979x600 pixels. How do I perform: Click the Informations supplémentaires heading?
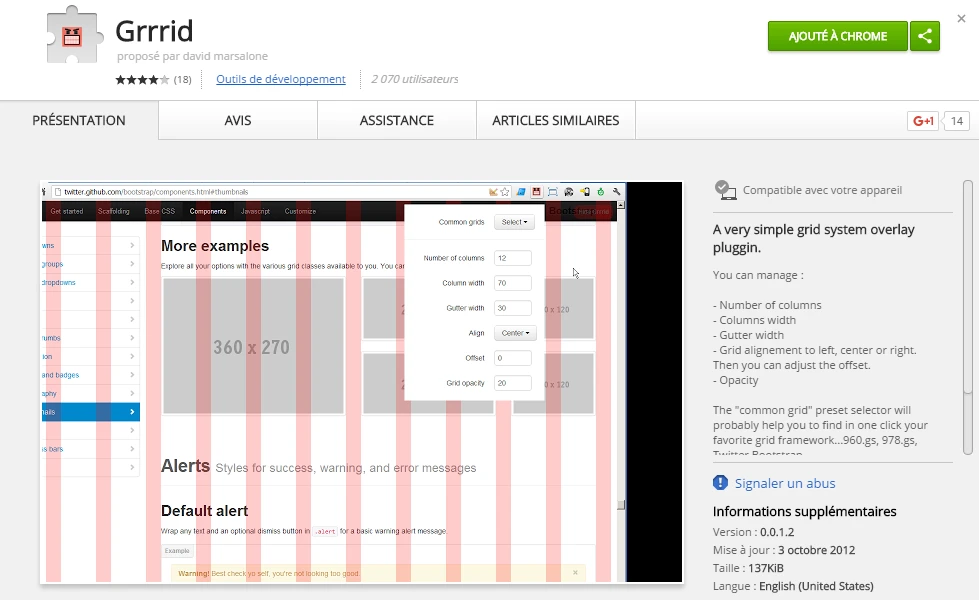pyautogui.click(x=804, y=511)
